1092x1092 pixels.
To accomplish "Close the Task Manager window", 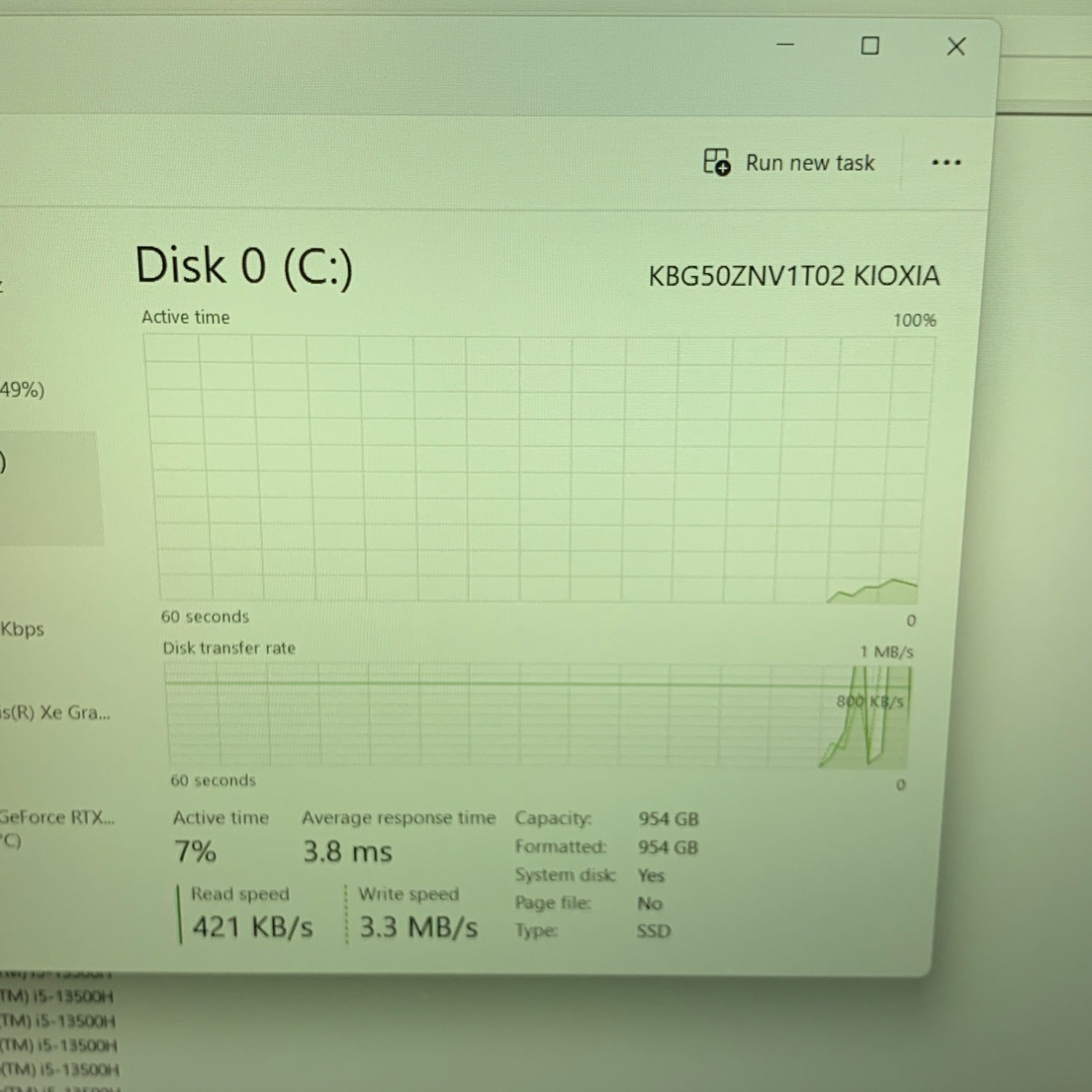I will [955, 47].
